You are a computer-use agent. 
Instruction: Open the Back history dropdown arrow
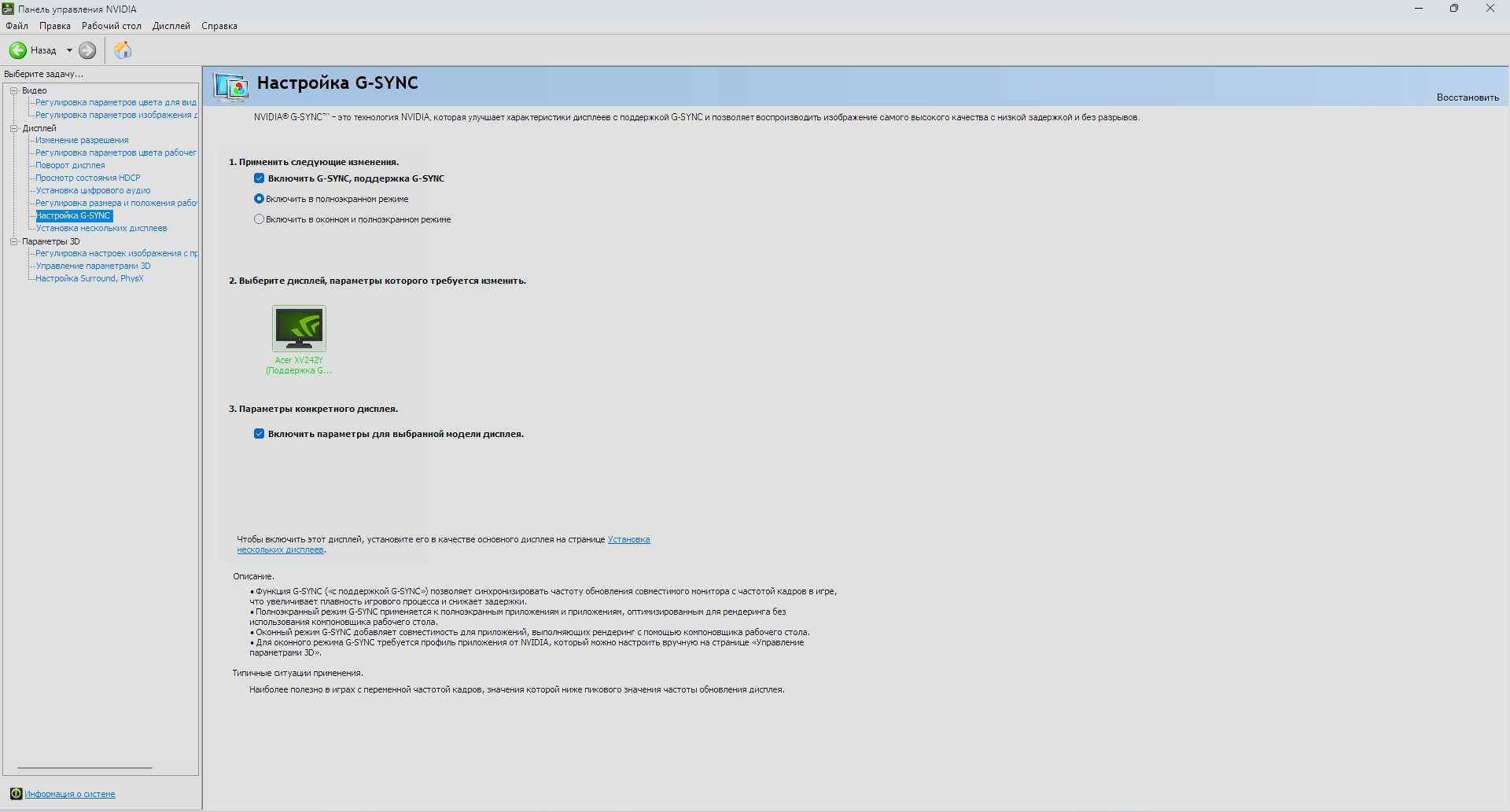tap(69, 50)
